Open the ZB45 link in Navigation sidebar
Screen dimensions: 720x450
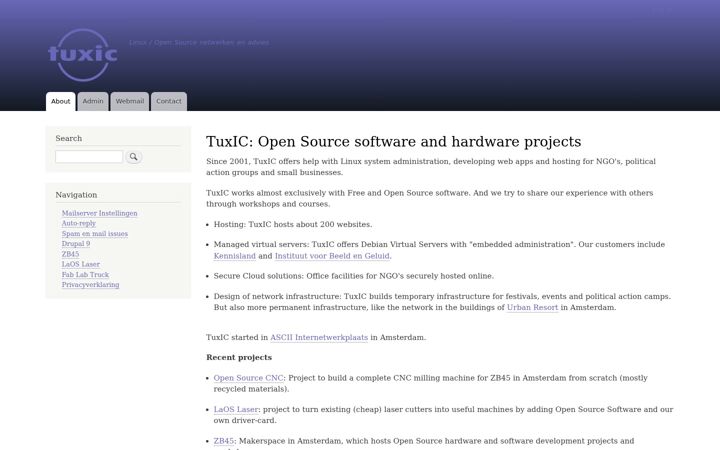click(x=70, y=254)
